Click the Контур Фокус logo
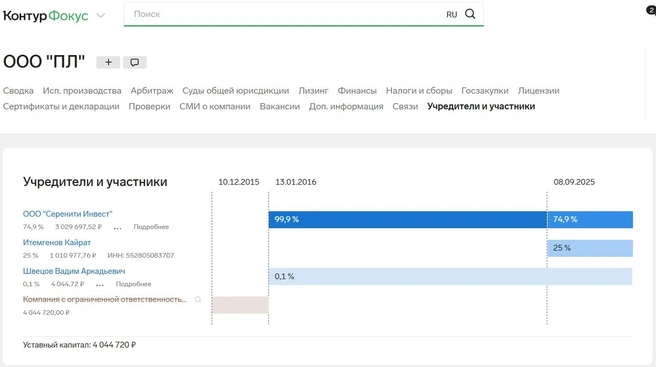 (46, 15)
